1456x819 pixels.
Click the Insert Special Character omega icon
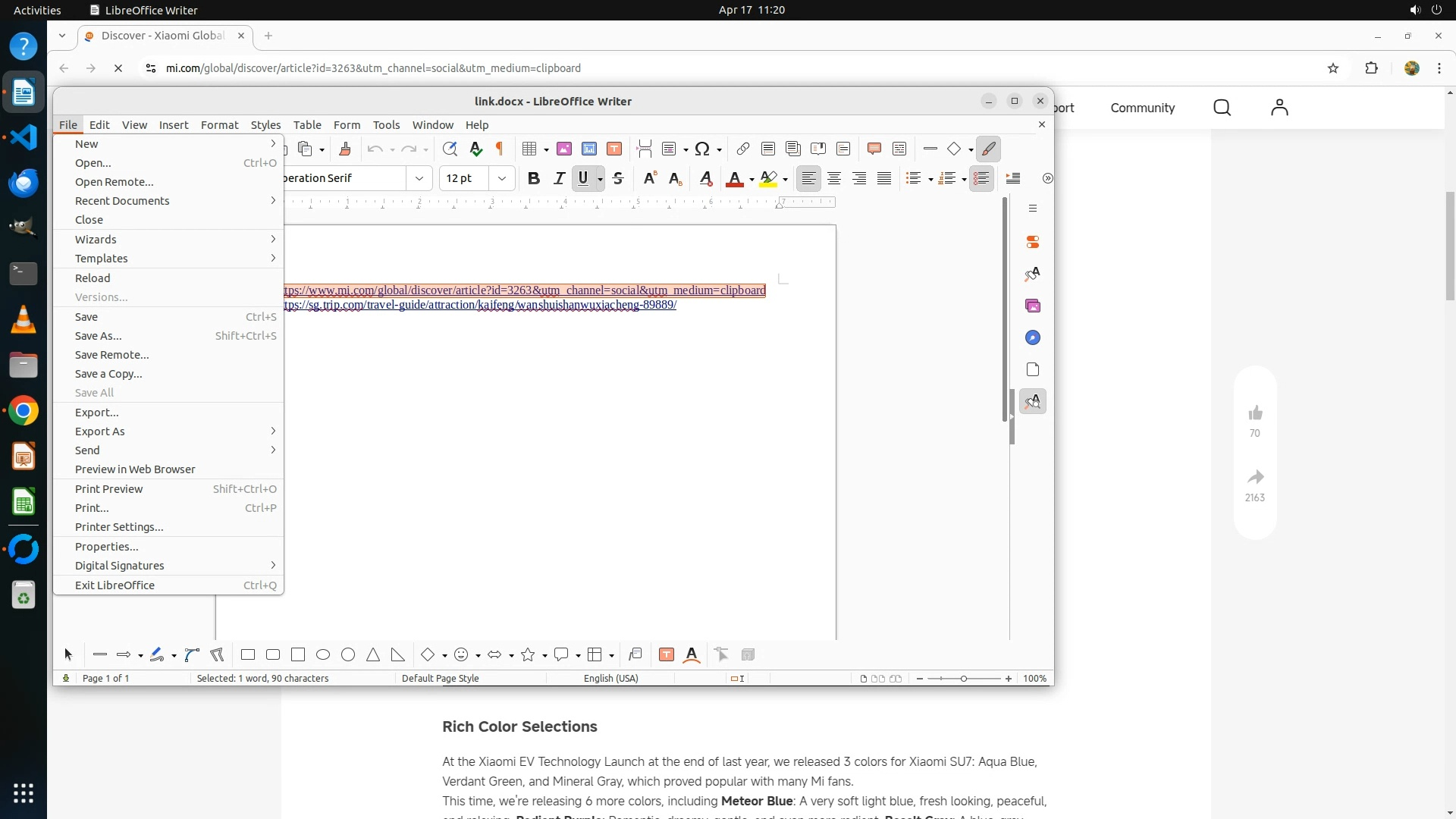tap(702, 149)
